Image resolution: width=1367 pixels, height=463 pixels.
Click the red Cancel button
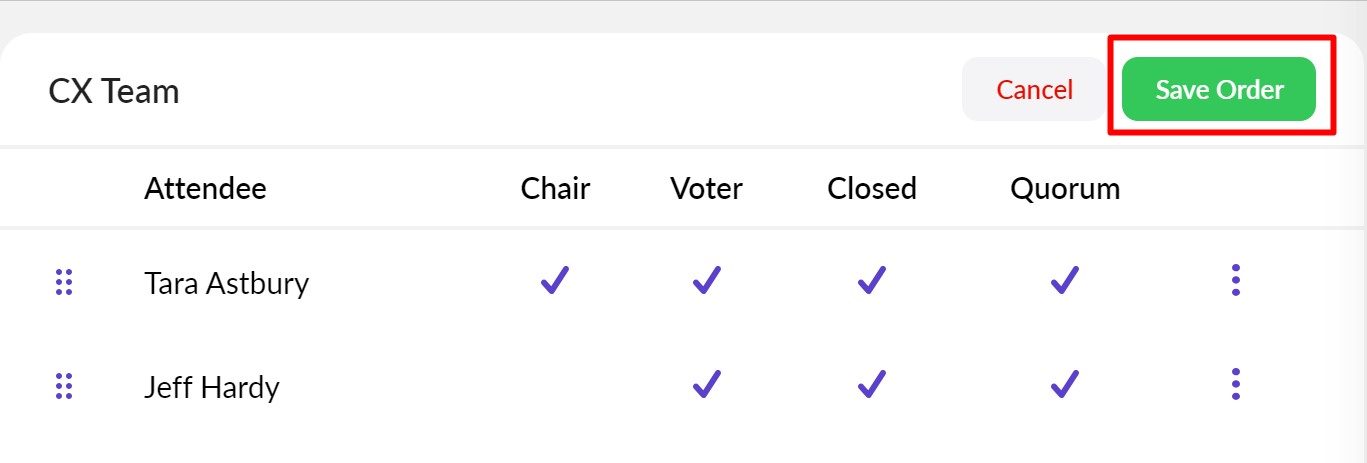[x=1034, y=90]
